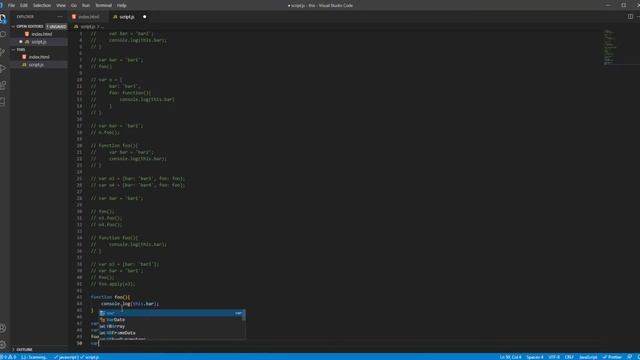Click the editor minimap
The width and height of the screenshot is (640, 360).
[x=610, y=47]
